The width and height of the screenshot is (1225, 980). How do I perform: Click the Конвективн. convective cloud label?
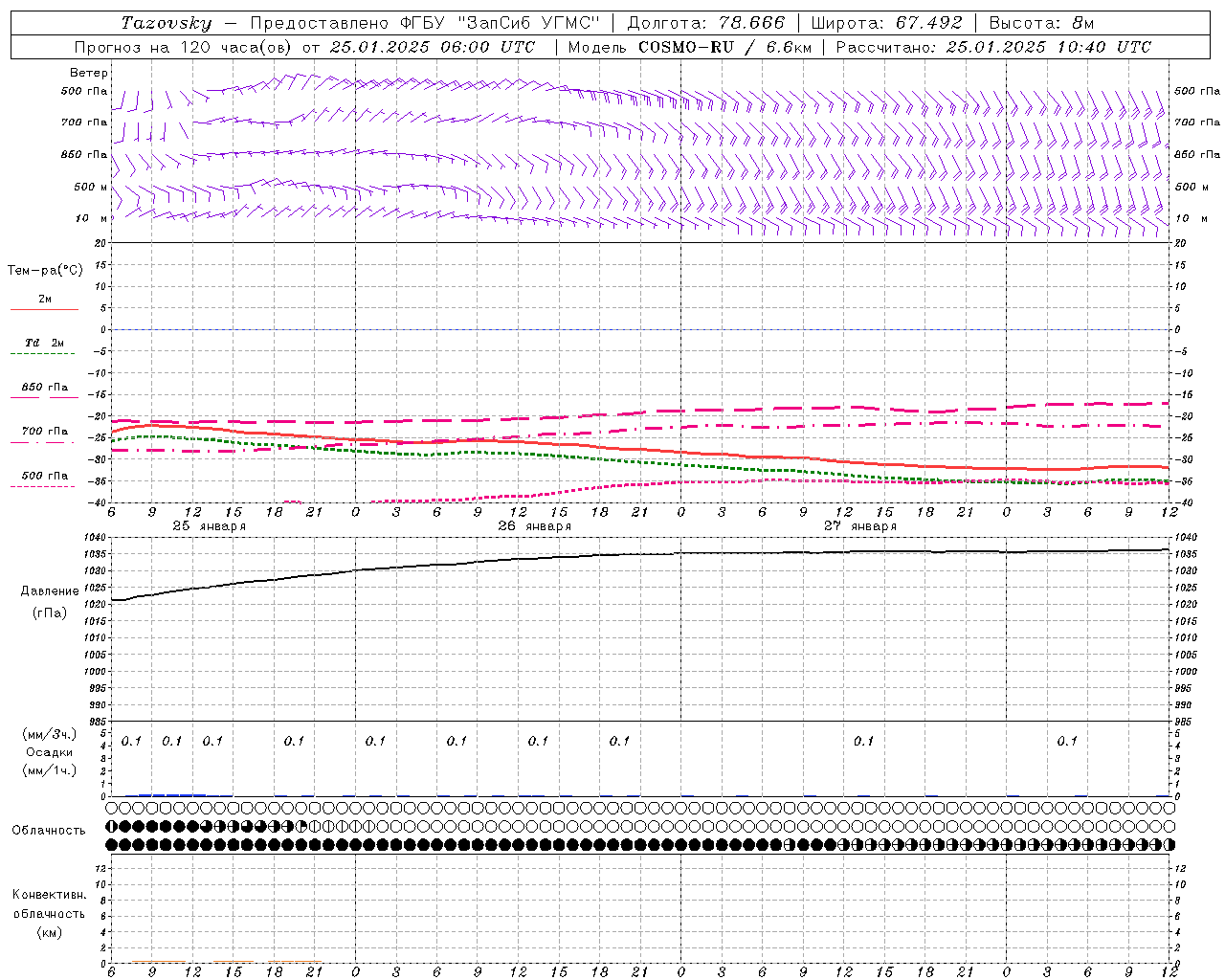point(49,895)
